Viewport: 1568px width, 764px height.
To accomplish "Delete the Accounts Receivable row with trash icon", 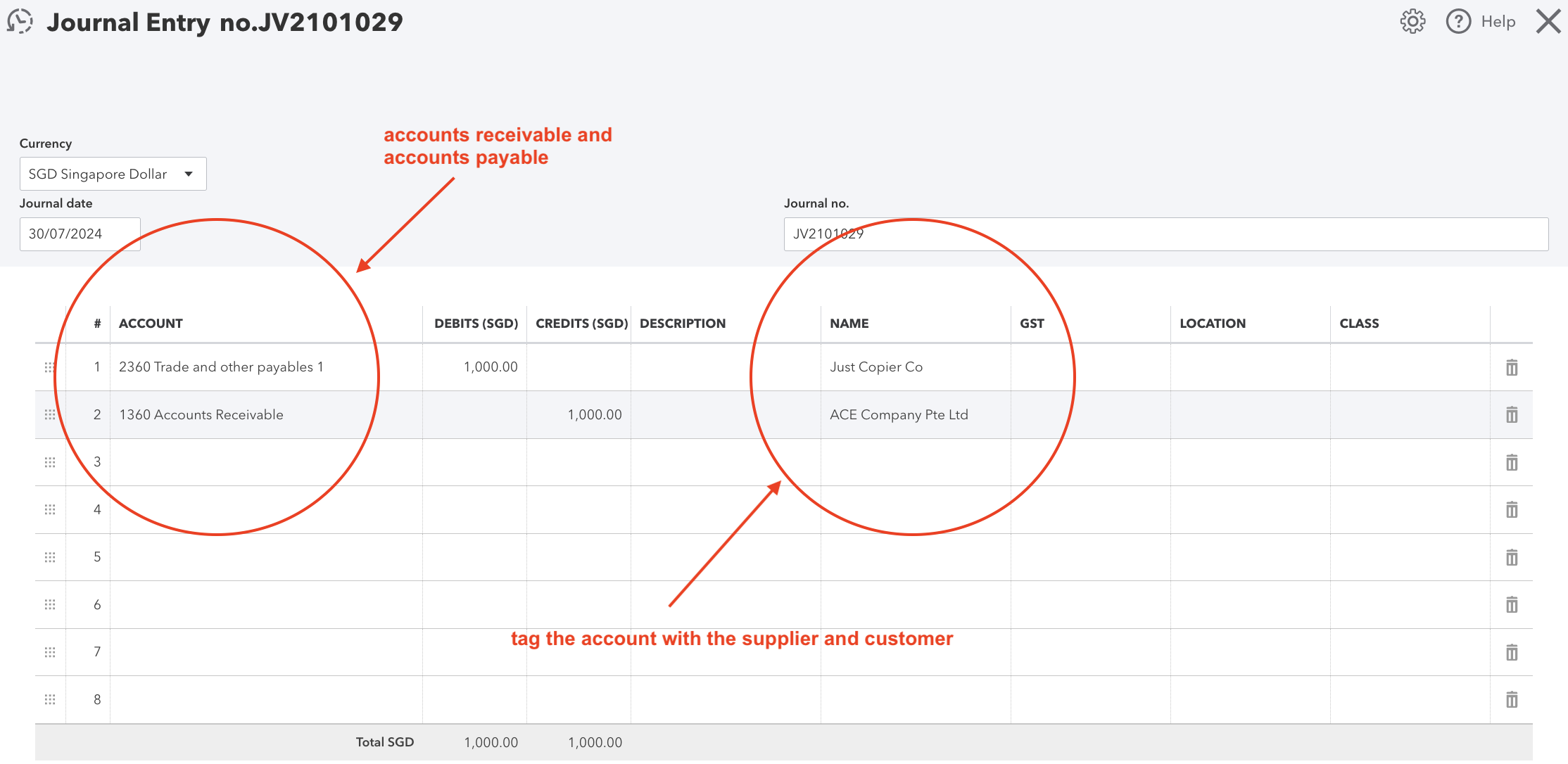I will pyautogui.click(x=1512, y=414).
